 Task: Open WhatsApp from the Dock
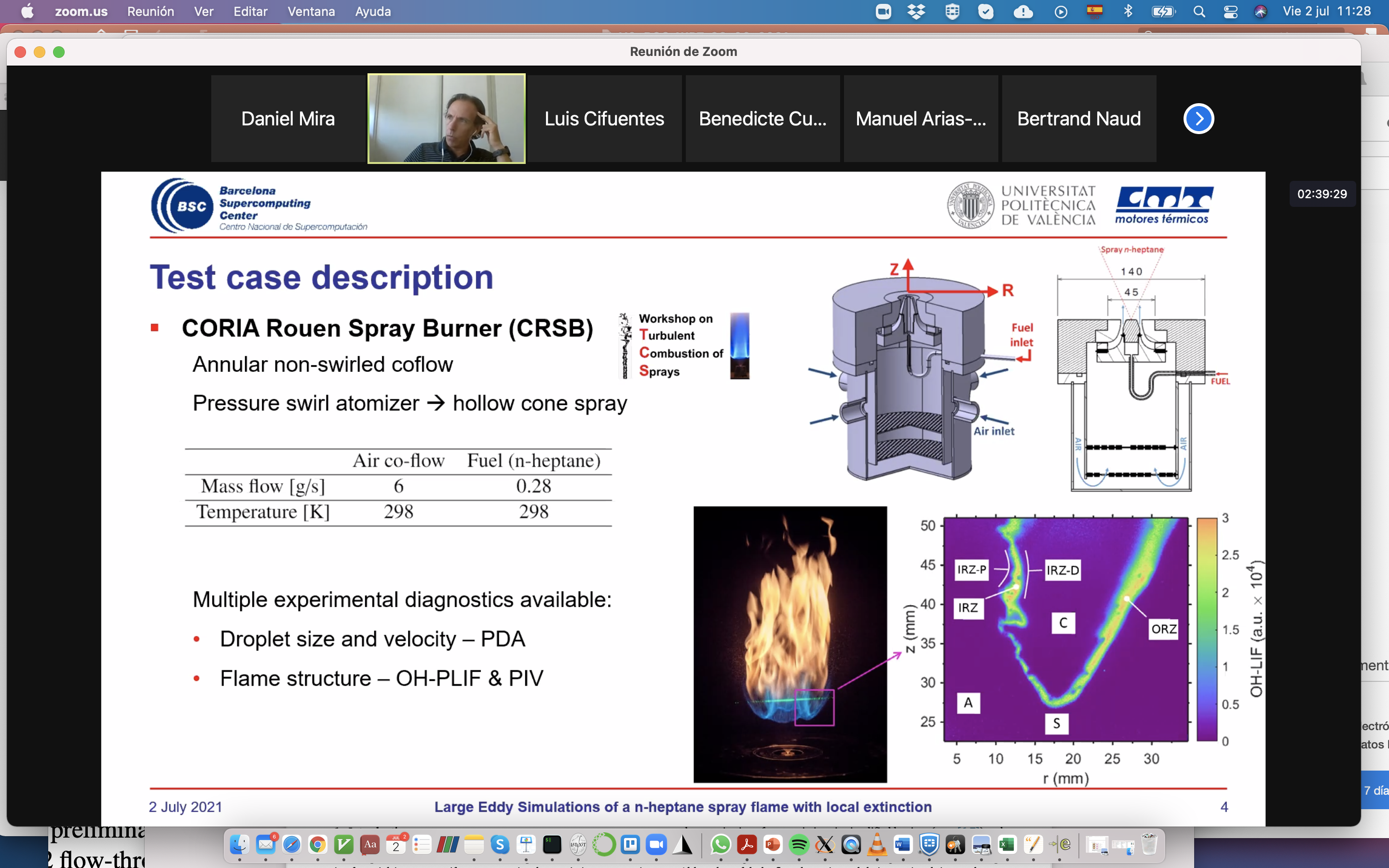[721, 844]
